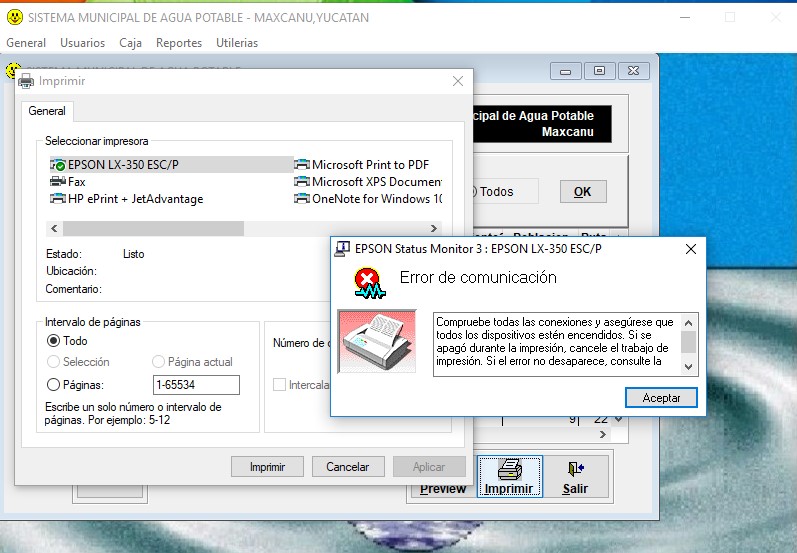The image size is (797, 553).
Task: Select the Todos radio option behind dialog
Action: [492, 192]
